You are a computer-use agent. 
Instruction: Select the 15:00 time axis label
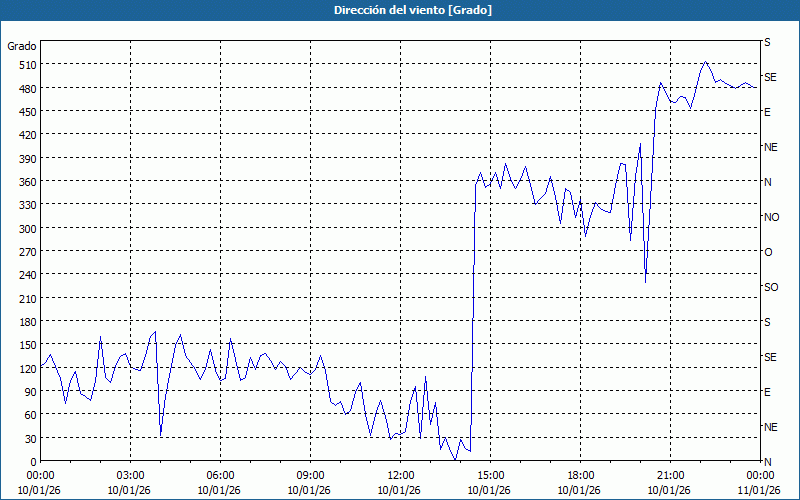[490, 475]
